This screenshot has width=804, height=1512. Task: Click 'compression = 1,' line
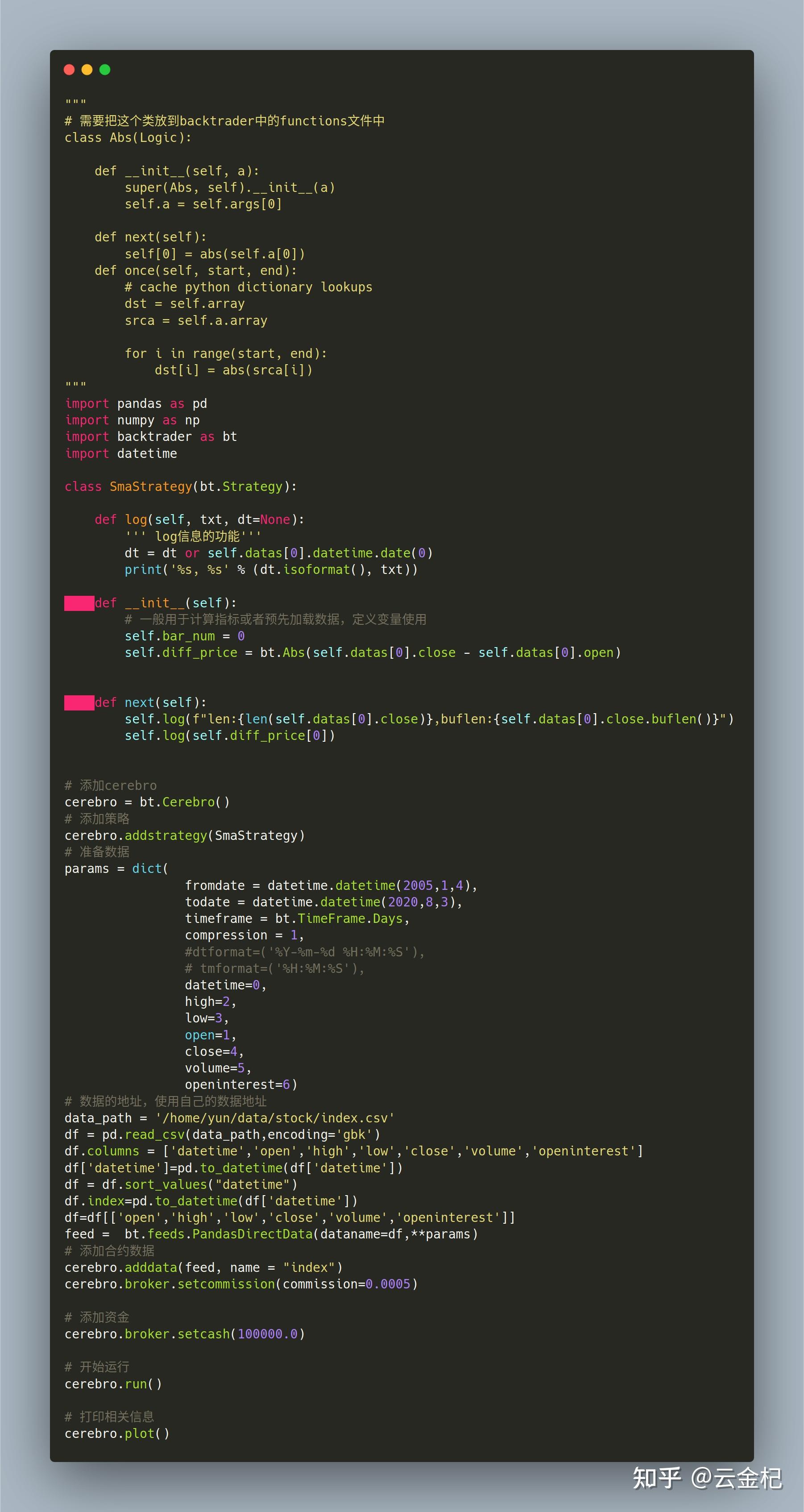pyautogui.click(x=245, y=935)
